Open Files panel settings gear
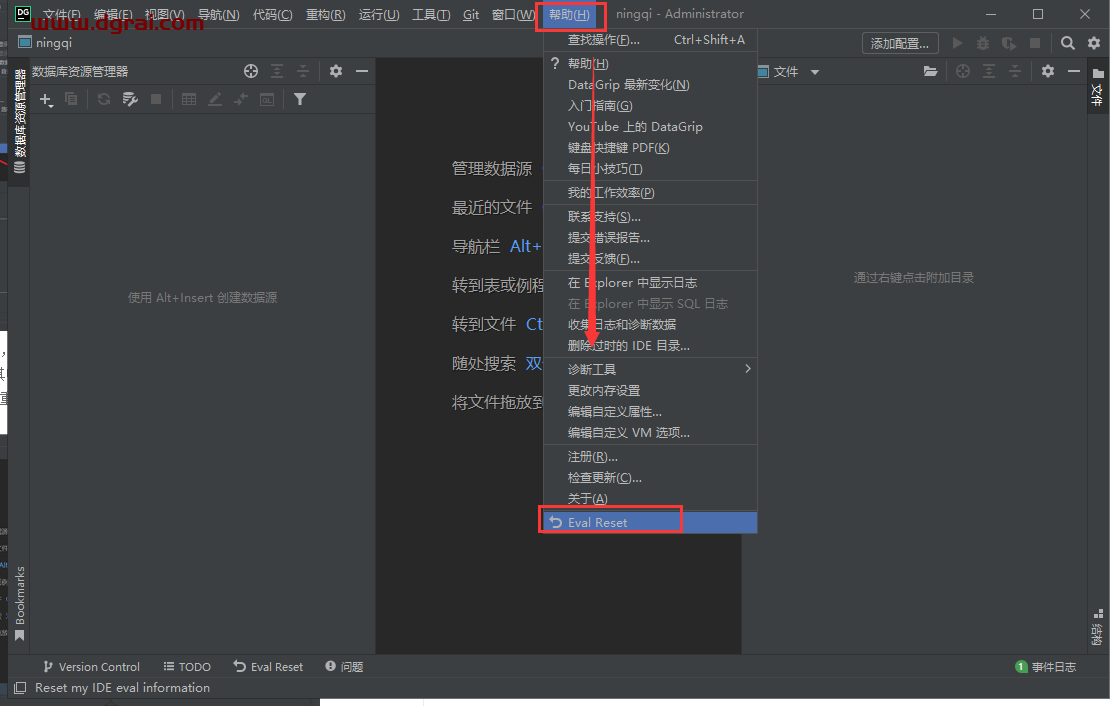 pos(1048,71)
